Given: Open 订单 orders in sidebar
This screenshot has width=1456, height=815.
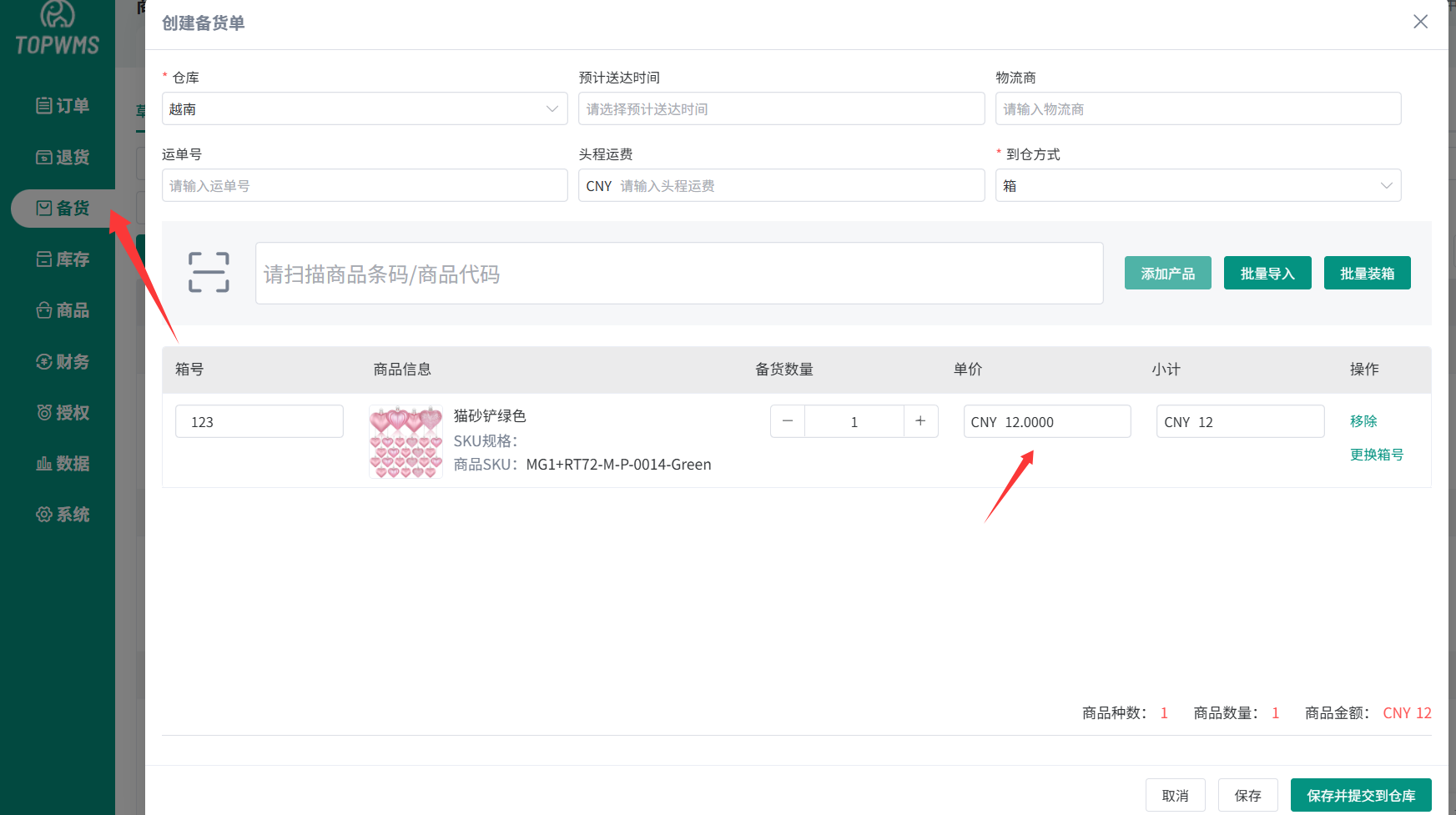Looking at the screenshot, I should pyautogui.click(x=63, y=106).
